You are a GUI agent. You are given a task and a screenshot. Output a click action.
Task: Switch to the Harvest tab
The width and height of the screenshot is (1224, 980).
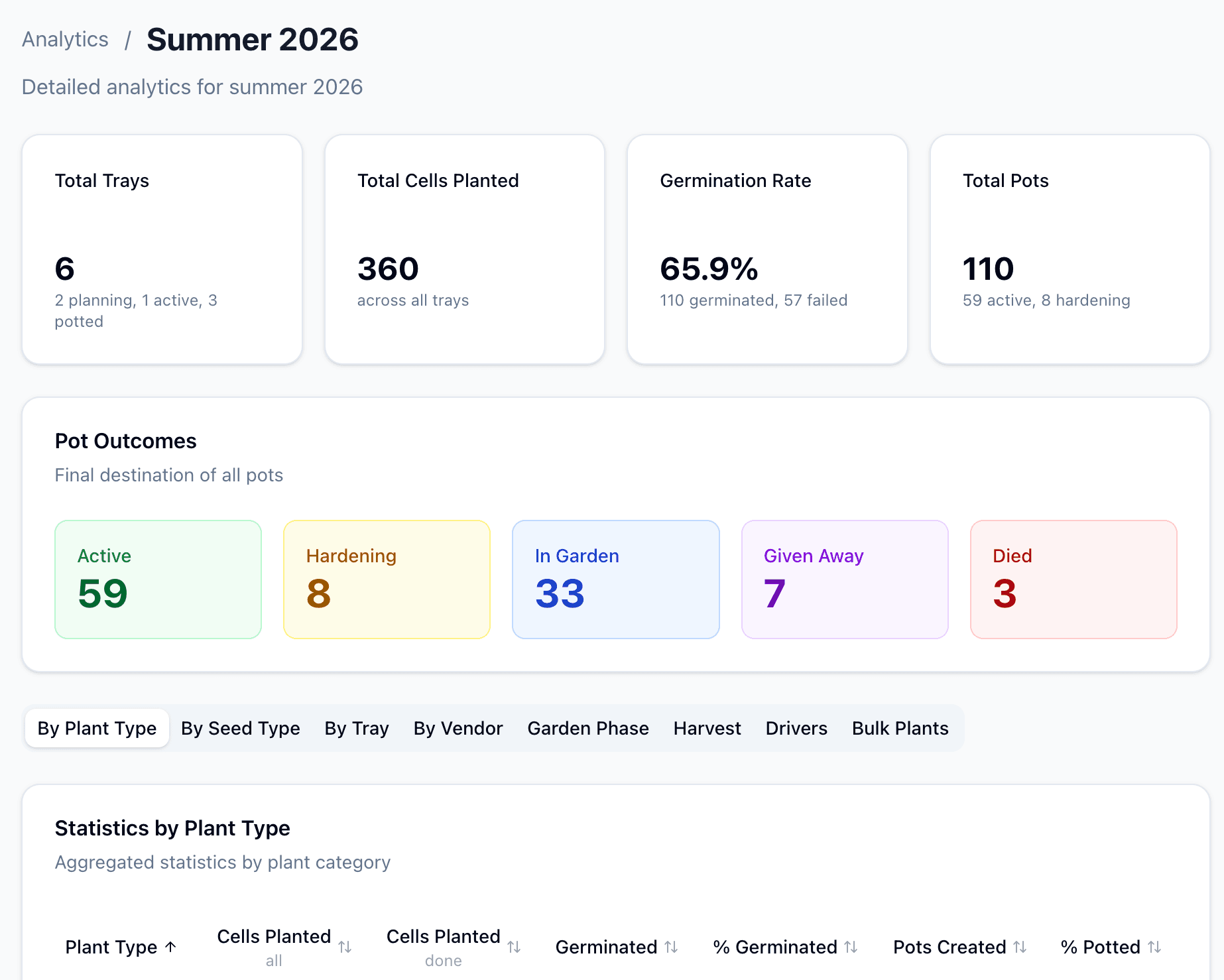tap(707, 728)
